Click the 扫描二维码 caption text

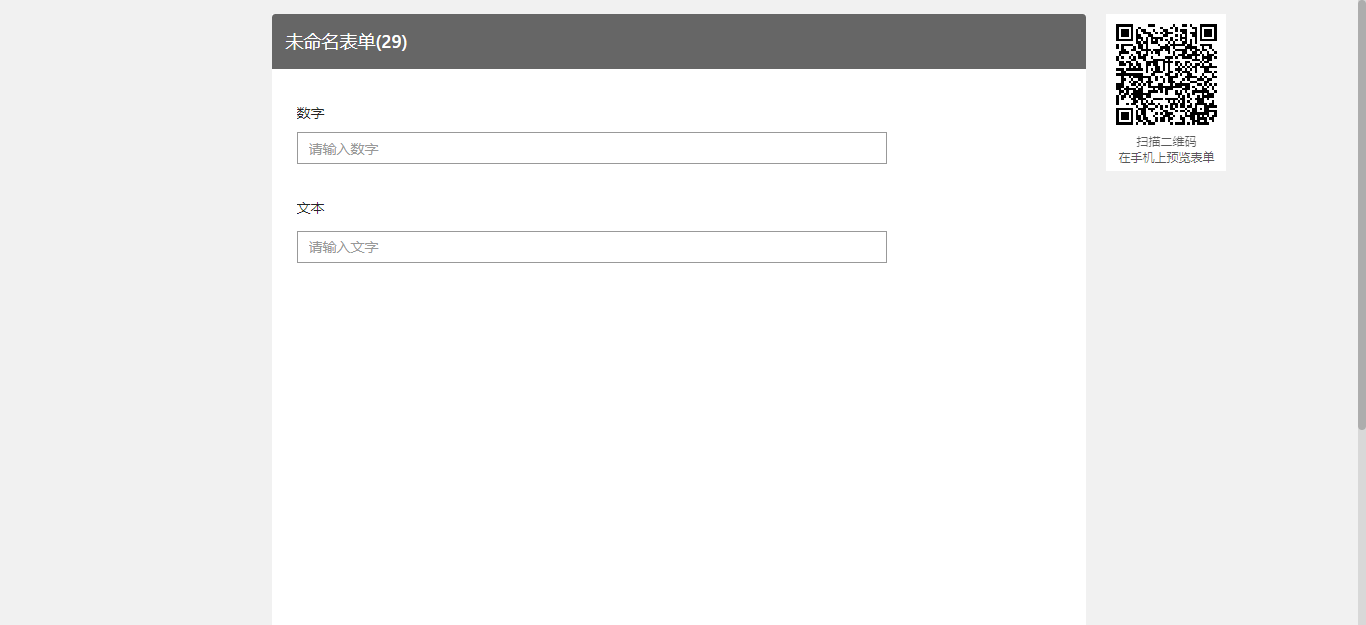coord(1166,142)
